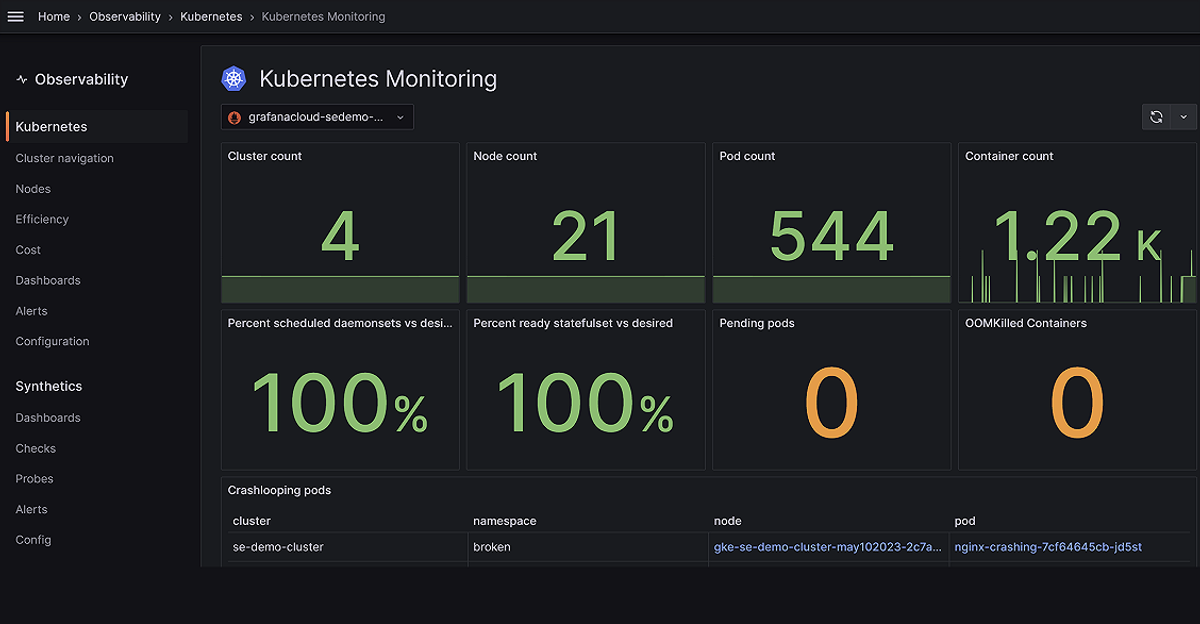The height and width of the screenshot is (624, 1200).
Task: Open the nginx-crashing pod link
Action: (x=1048, y=547)
